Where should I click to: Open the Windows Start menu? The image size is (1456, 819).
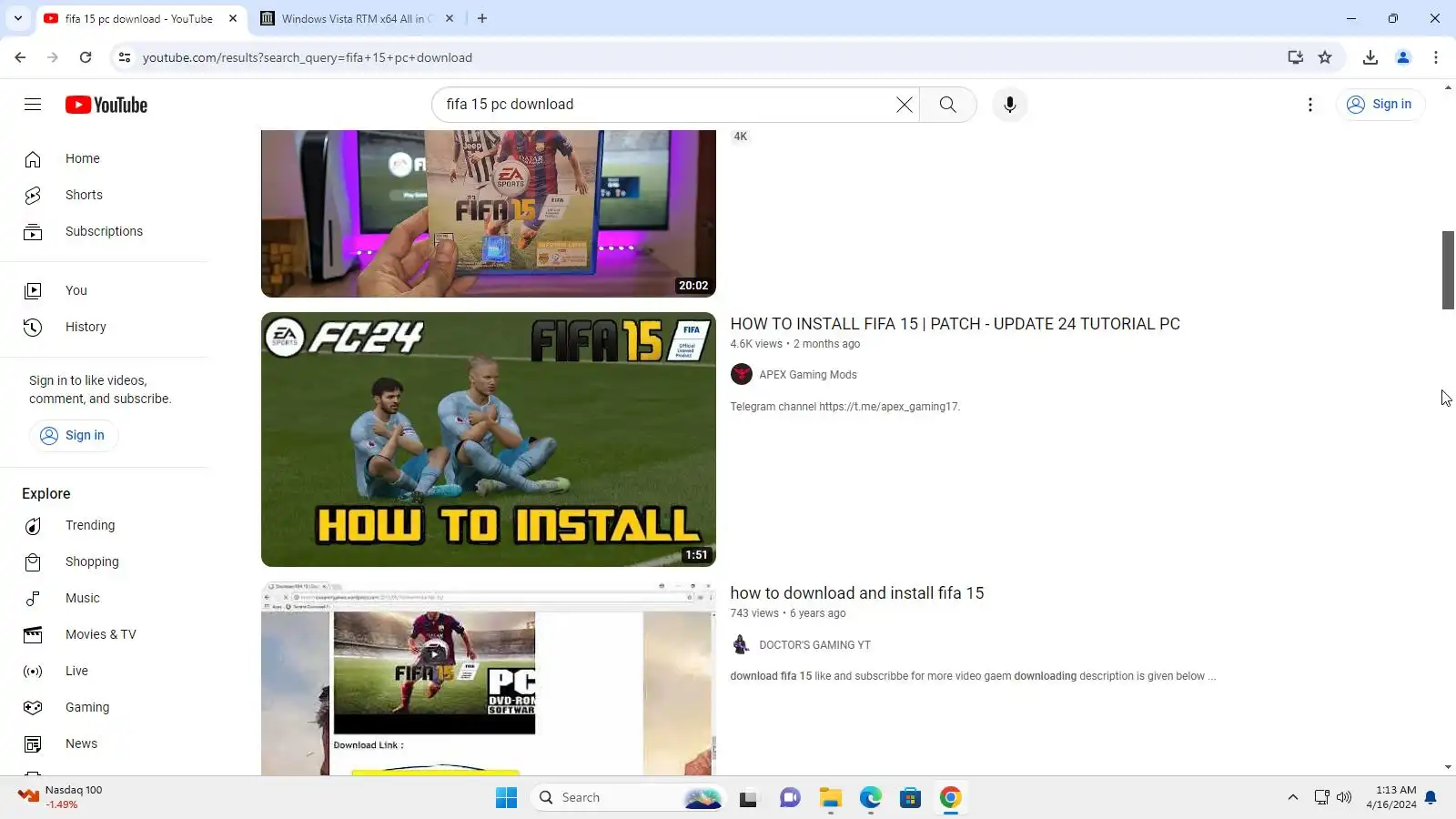coord(506,798)
